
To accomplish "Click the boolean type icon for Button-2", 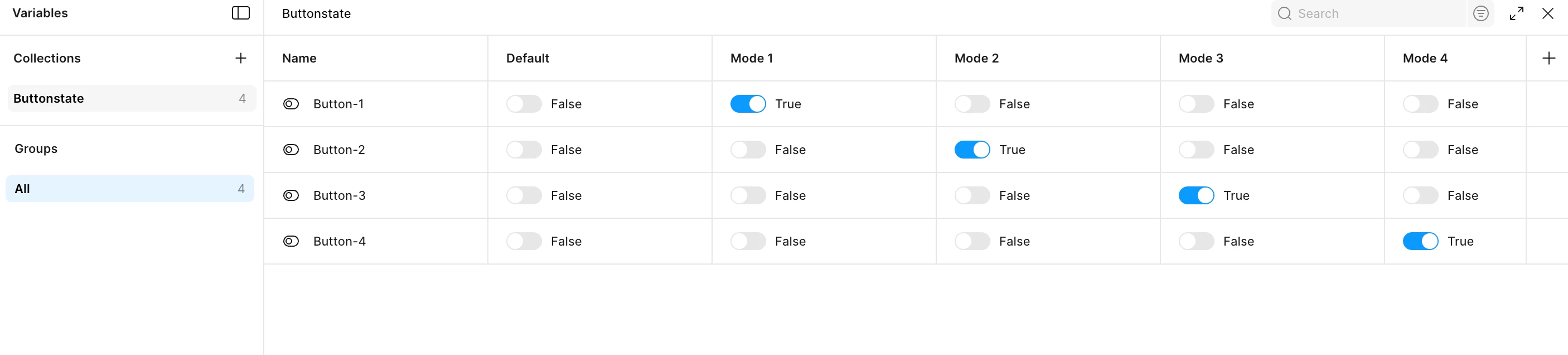I will (x=291, y=150).
